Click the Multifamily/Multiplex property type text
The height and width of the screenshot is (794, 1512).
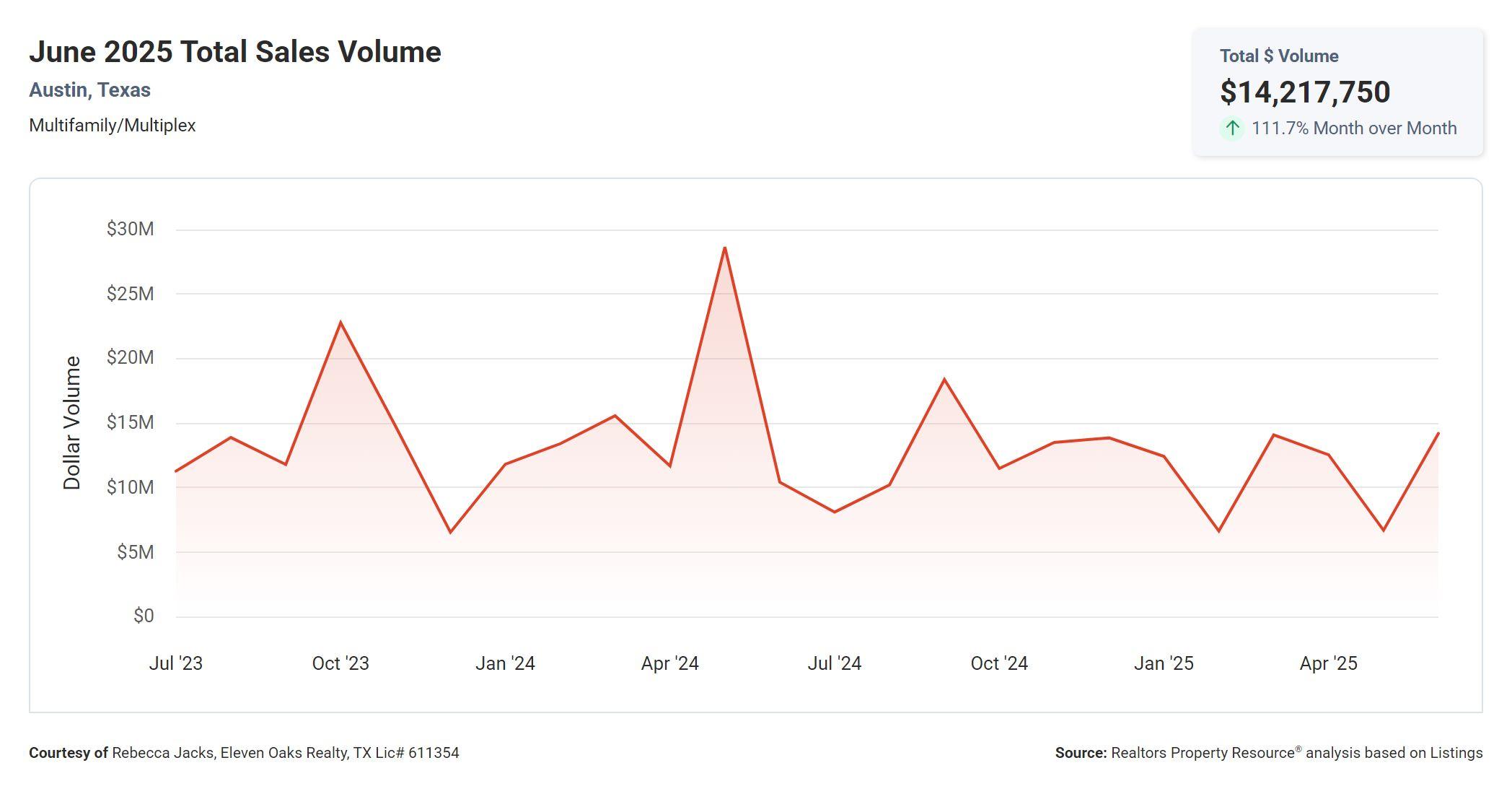(112, 126)
